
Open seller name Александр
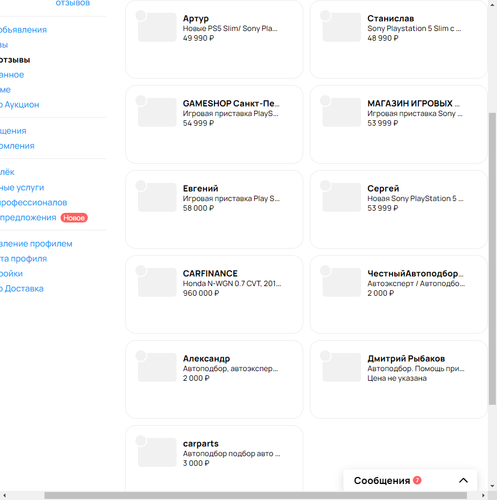[x=206, y=359]
